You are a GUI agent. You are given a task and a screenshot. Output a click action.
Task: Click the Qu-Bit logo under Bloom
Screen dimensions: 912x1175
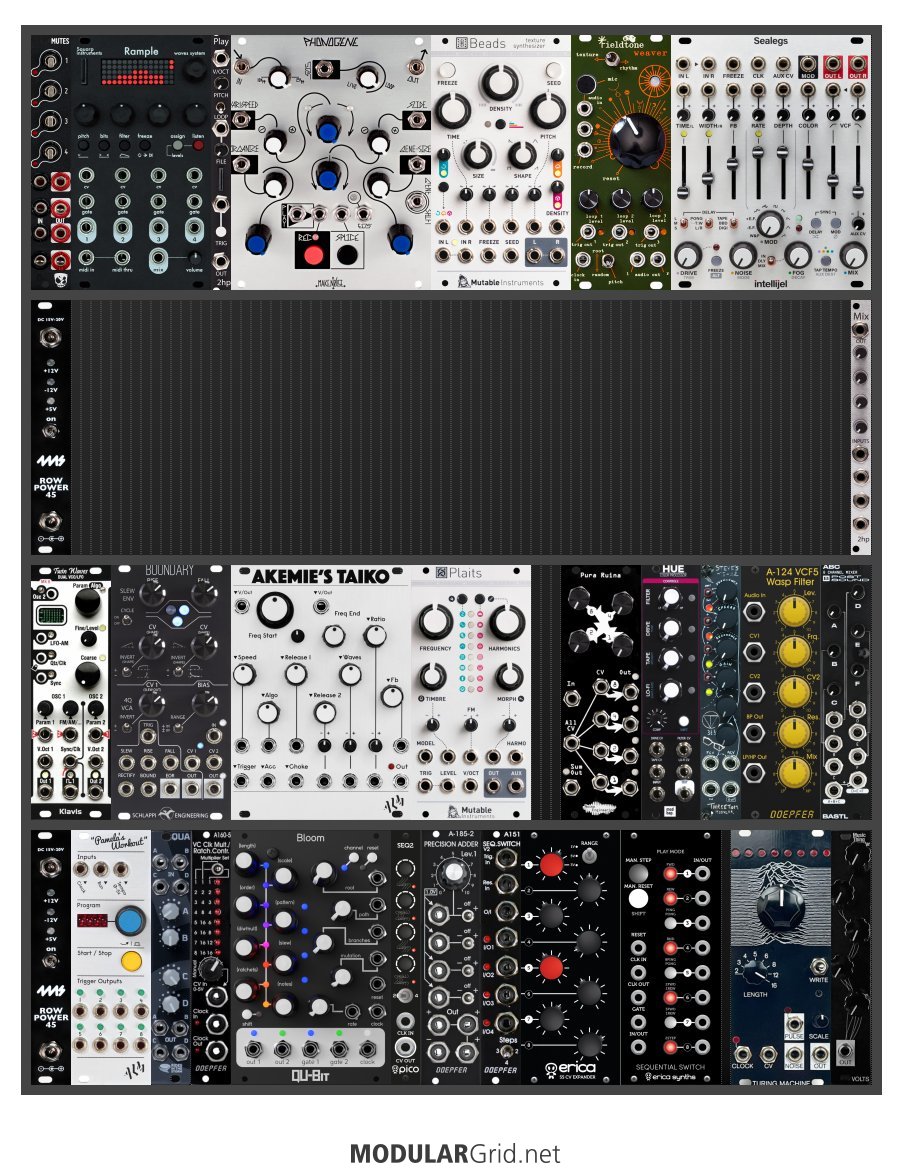coord(310,1076)
